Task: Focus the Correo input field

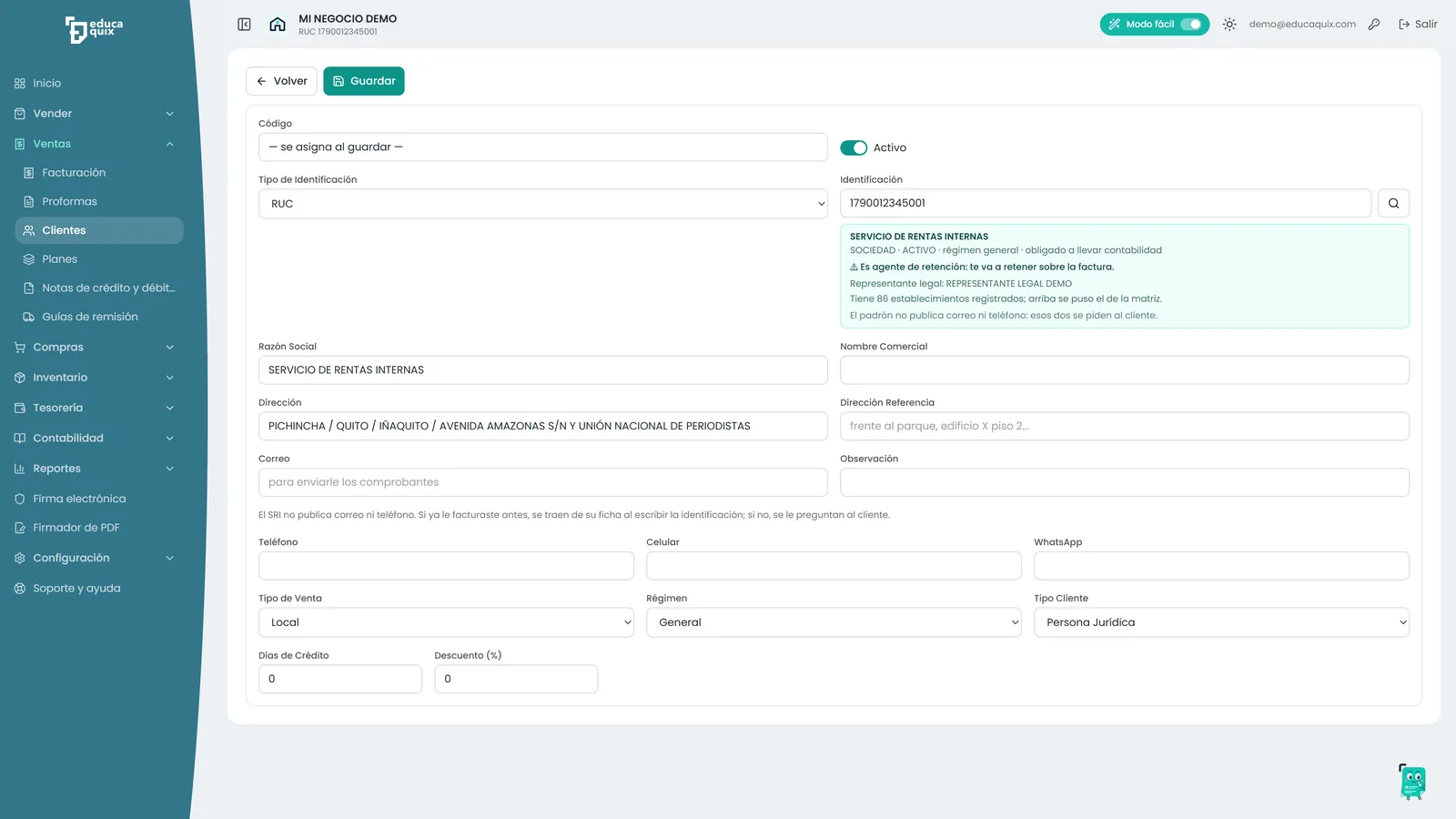Action: [x=543, y=482]
